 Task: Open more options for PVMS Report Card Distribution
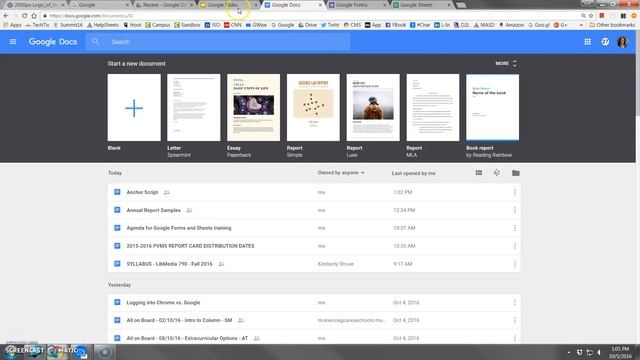coord(515,246)
